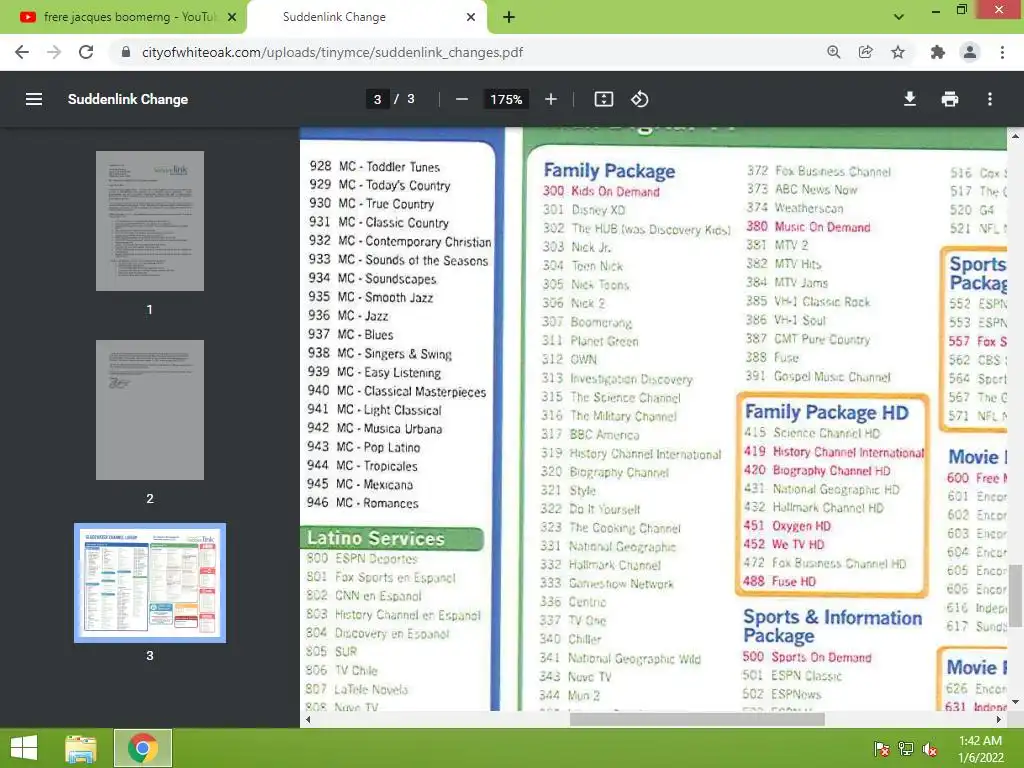
Task: Open the Windows Start menu
Action: (x=24, y=748)
